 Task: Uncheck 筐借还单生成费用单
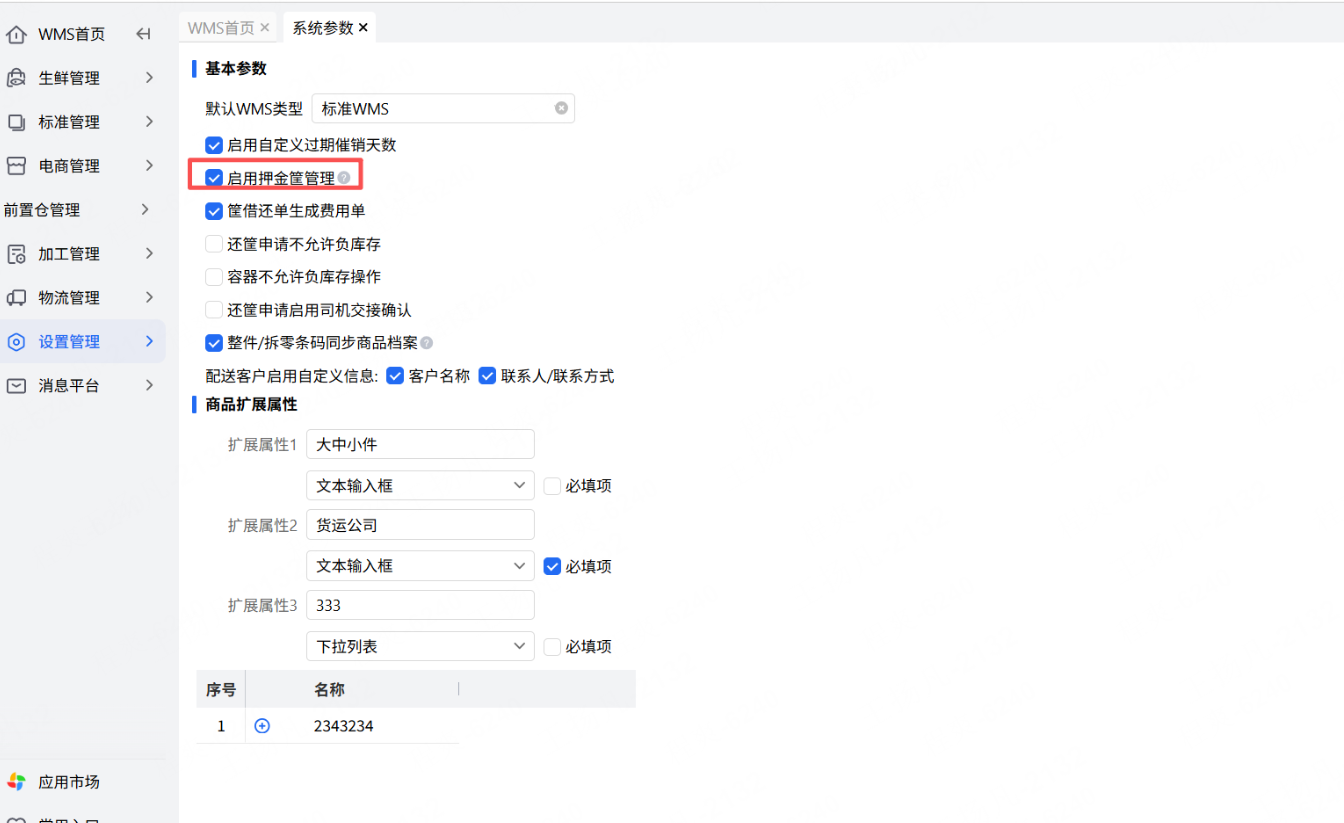pyautogui.click(x=213, y=211)
